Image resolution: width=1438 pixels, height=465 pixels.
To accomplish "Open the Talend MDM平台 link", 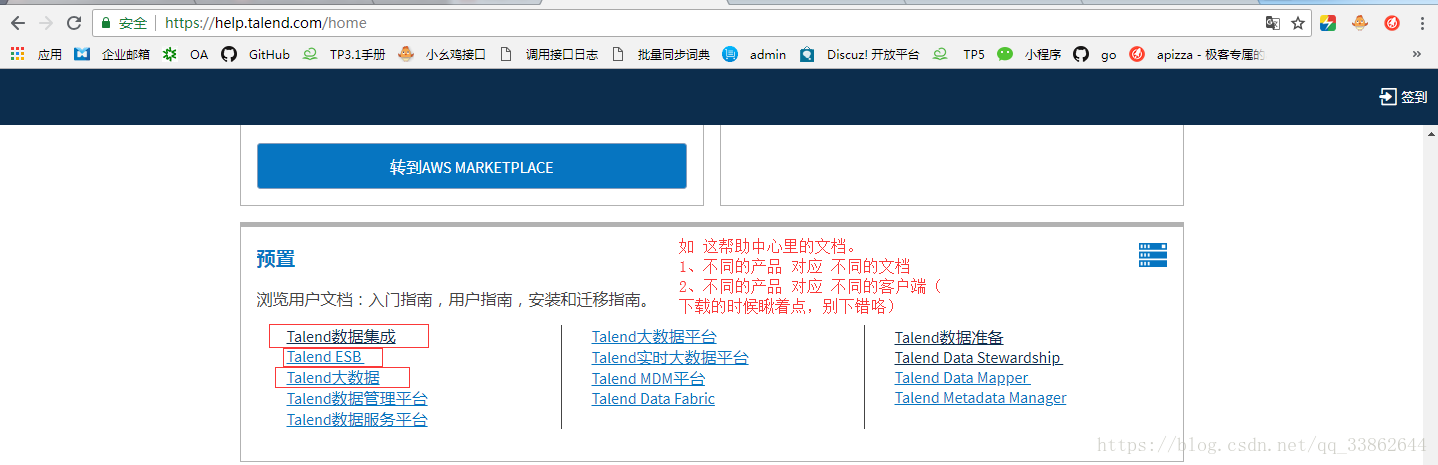I will pos(648,379).
